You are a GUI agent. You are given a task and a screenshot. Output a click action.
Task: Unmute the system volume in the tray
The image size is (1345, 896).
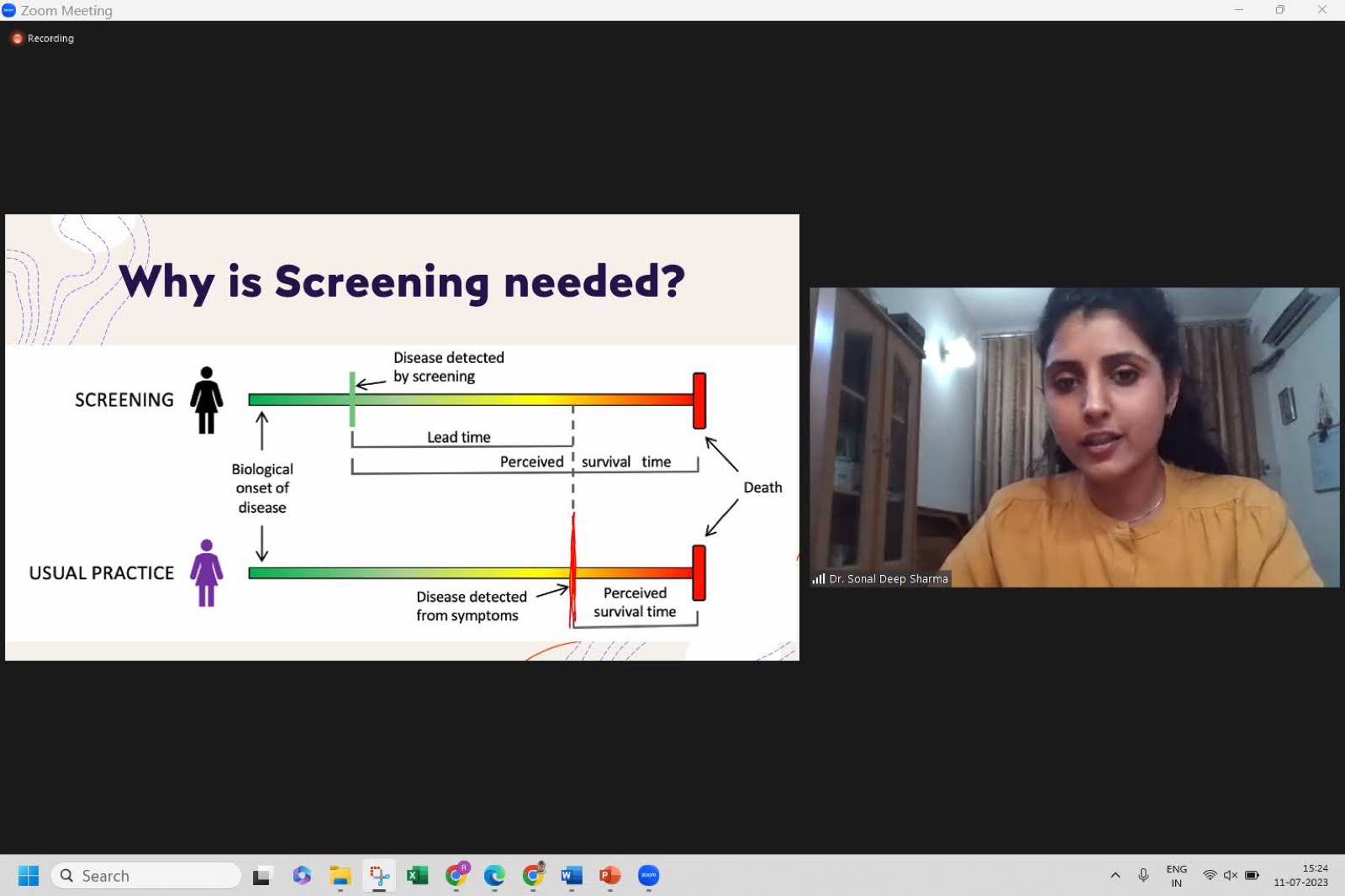click(1231, 875)
